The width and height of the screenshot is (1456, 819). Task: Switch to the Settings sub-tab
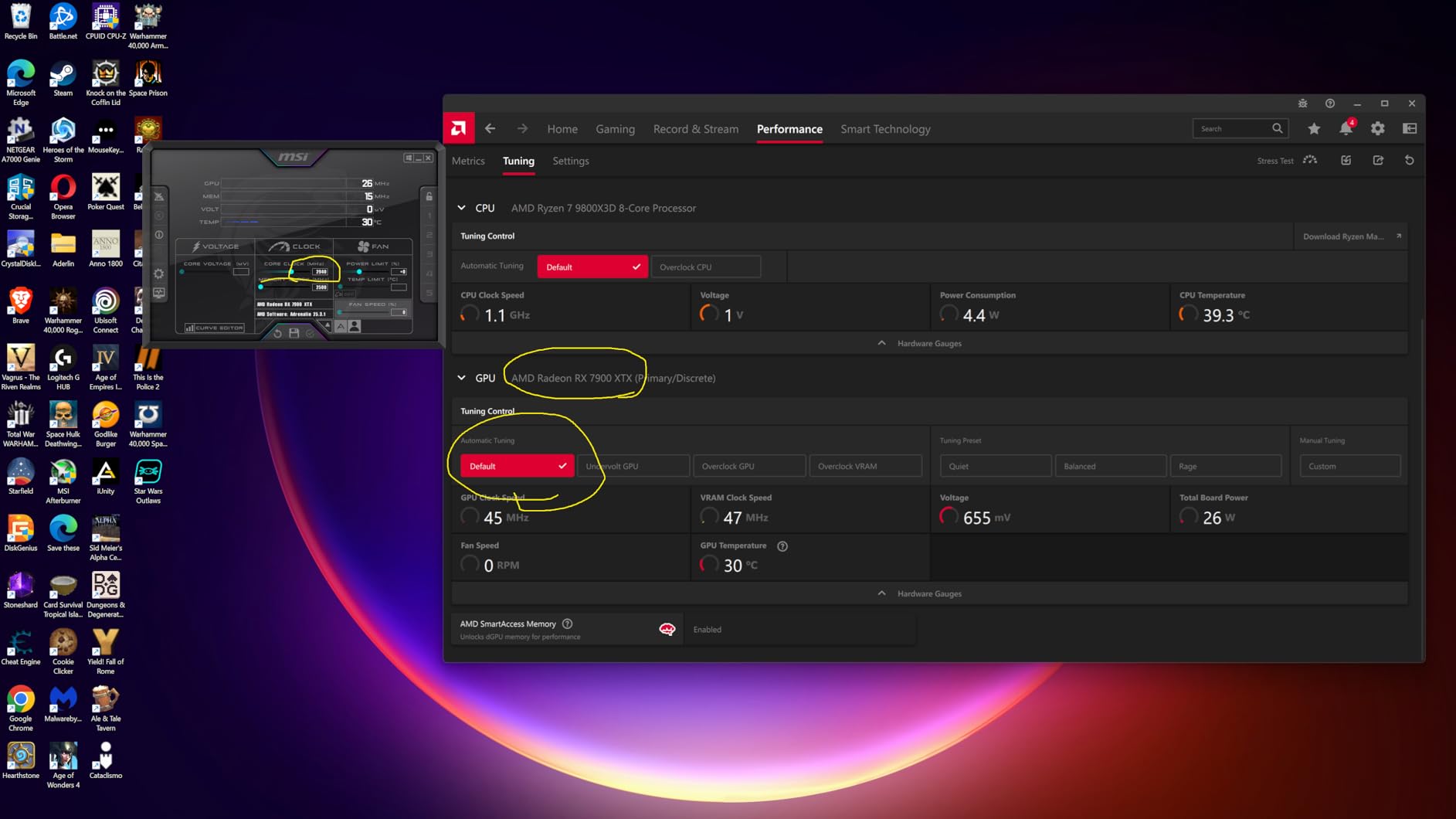click(x=571, y=161)
